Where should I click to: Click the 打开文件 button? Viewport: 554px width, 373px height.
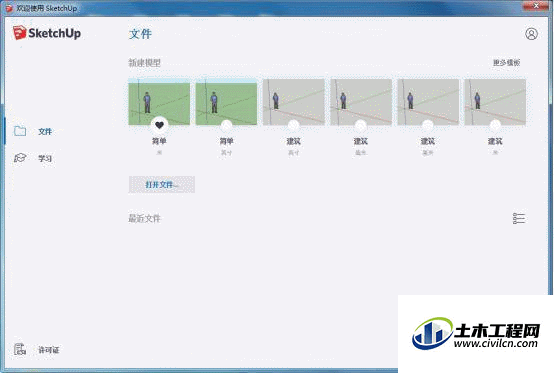tap(161, 184)
